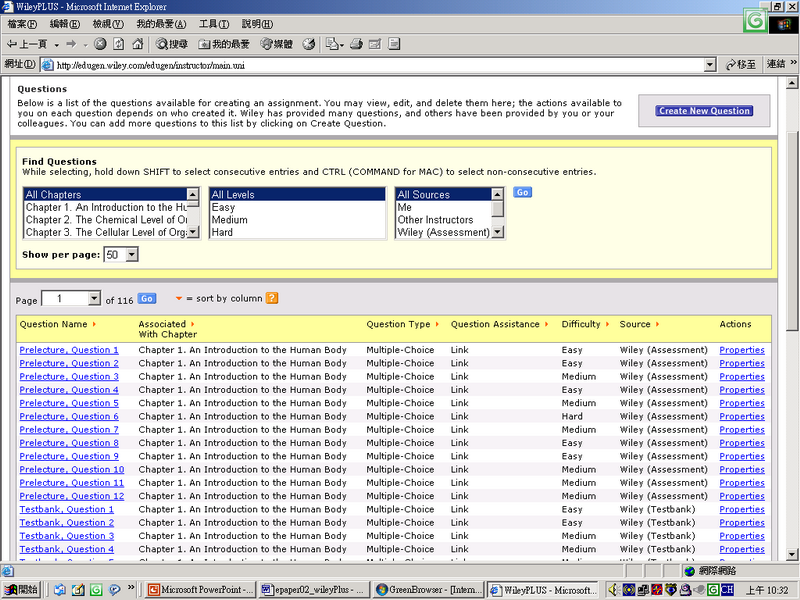
Task: Open the Search toolbar button
Action: click(172, 44)
